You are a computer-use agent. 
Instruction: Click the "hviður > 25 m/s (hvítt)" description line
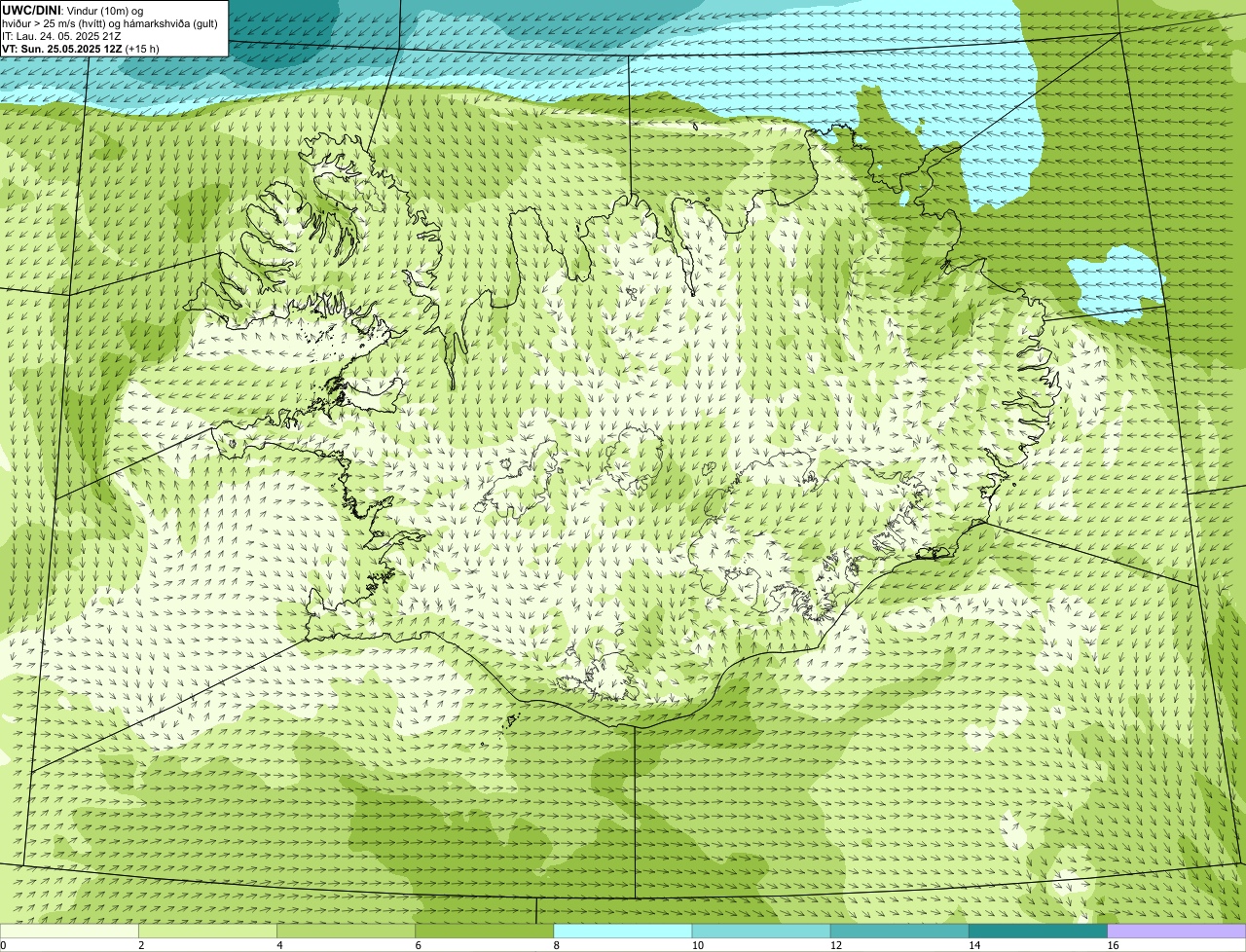110,23
